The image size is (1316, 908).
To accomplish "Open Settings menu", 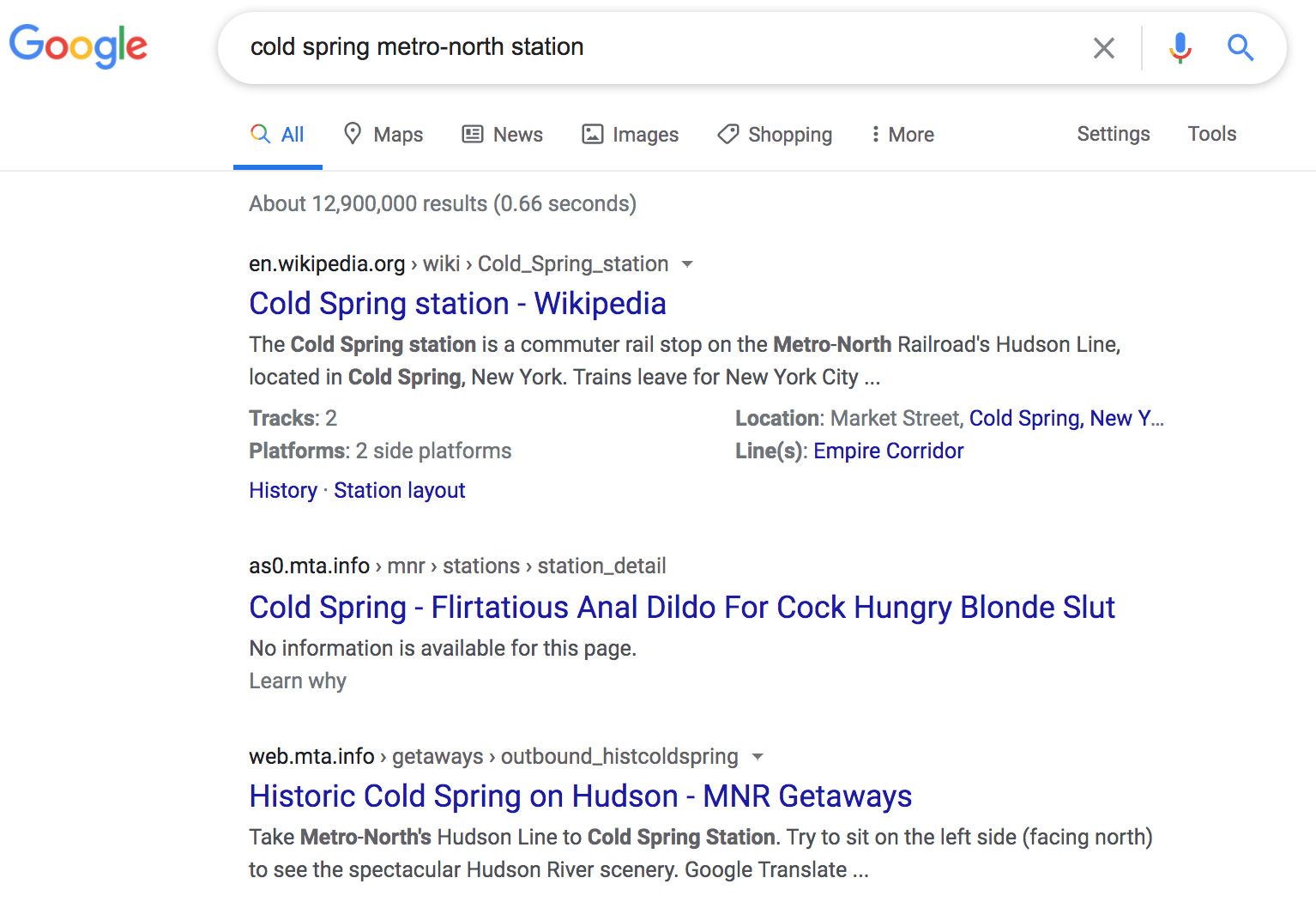I will [1114, 134].
